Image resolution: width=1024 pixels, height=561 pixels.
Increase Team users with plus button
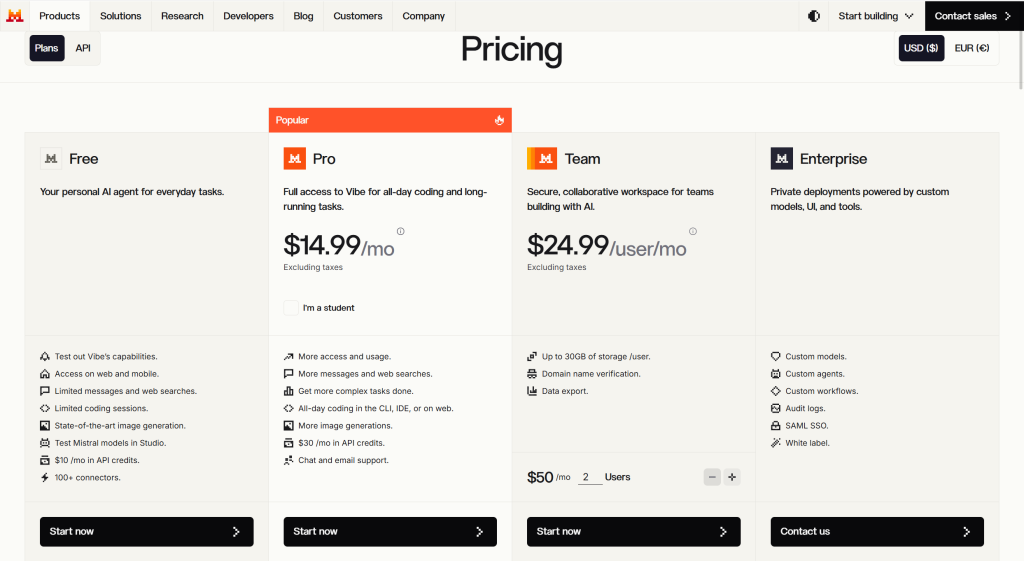tap(732, 477)
